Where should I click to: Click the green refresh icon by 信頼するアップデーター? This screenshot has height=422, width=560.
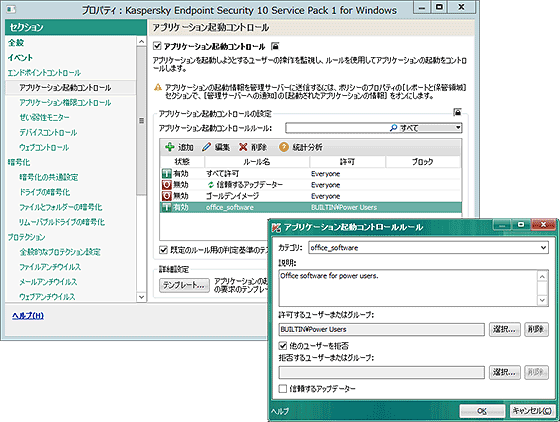211,185
